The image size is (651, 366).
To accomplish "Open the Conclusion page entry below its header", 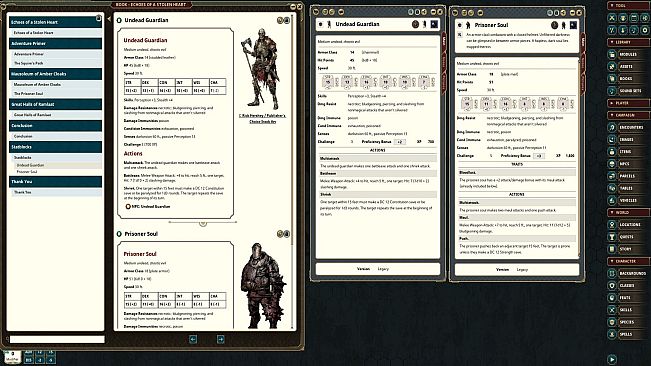I will pos(55,136).
